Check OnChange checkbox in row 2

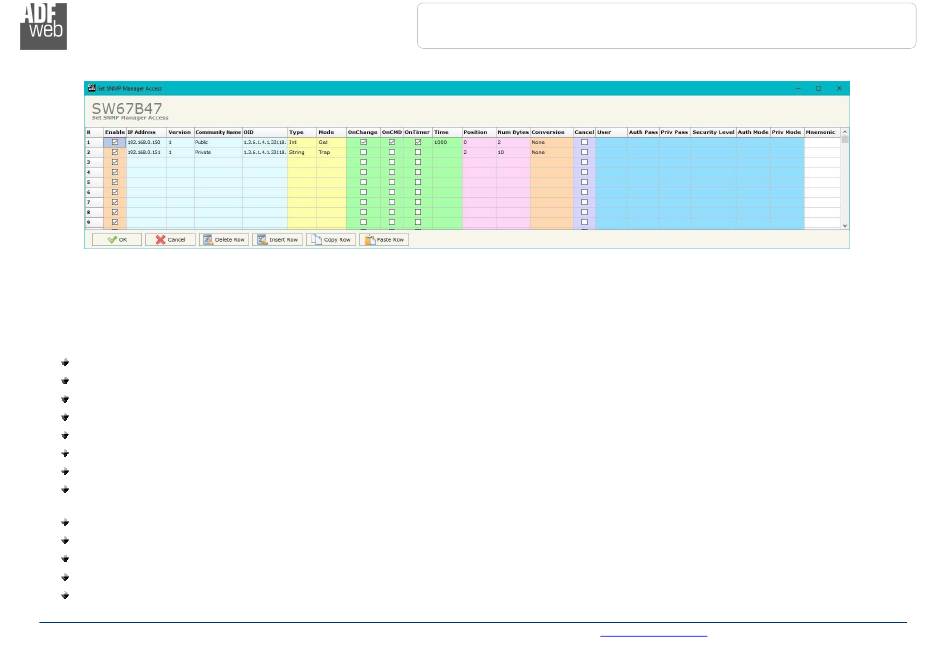point(364,152)
